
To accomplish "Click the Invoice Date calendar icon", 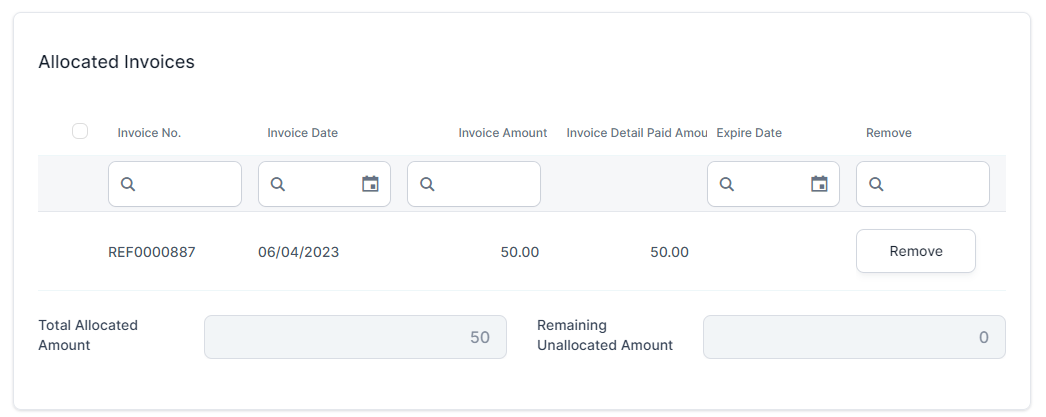I will tap(370, 184).
